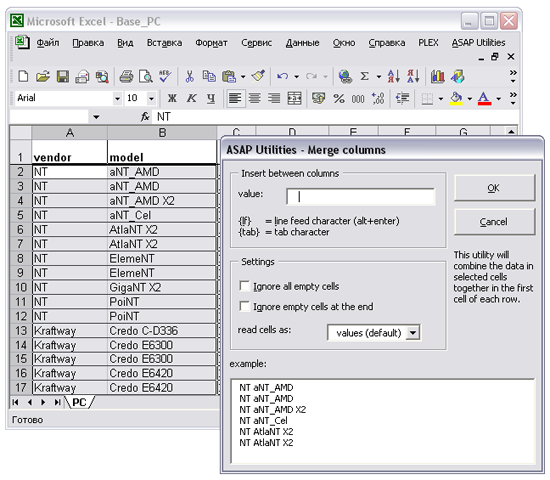Create a new workbook with New icon
The height and width of the screenshot is (480, 550).
[x=23, y=76]
